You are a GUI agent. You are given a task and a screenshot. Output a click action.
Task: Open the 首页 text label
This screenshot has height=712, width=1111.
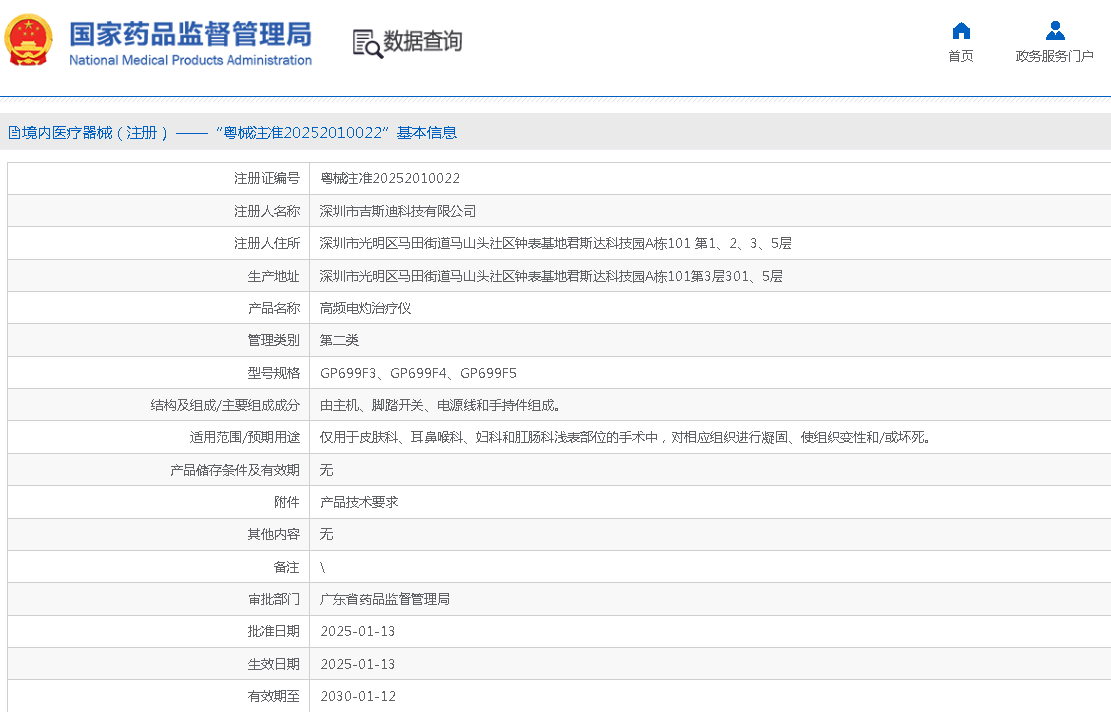pyautogui.click(x=961, y=56)
